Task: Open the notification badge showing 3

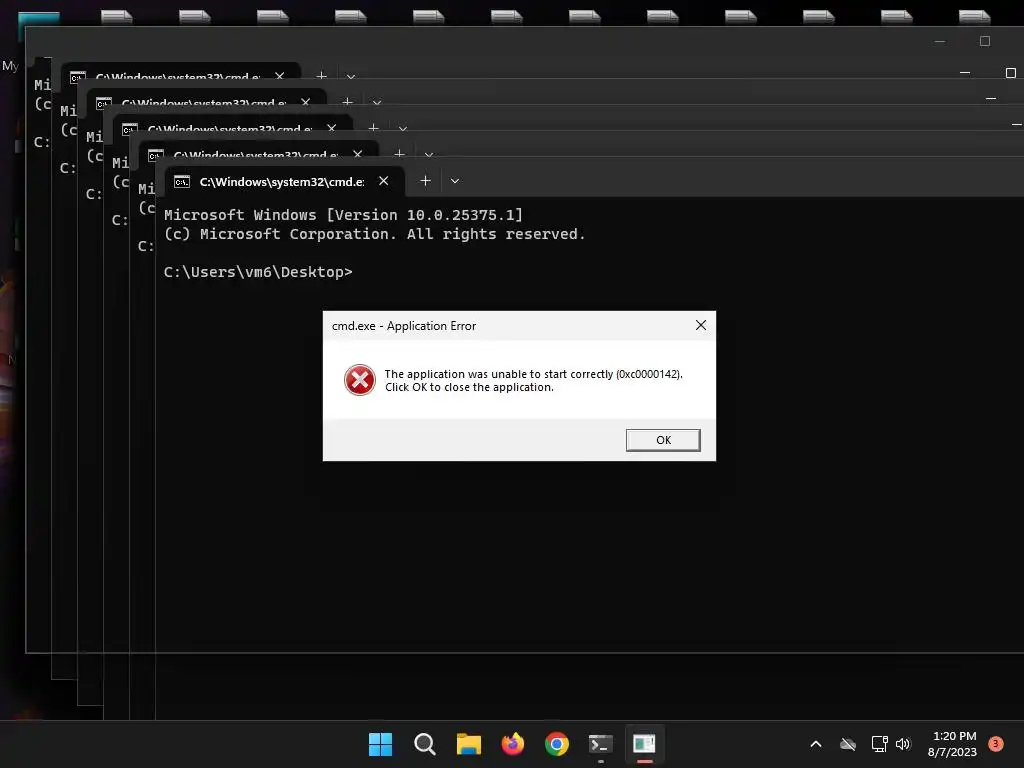Action: tap(996, 743)
